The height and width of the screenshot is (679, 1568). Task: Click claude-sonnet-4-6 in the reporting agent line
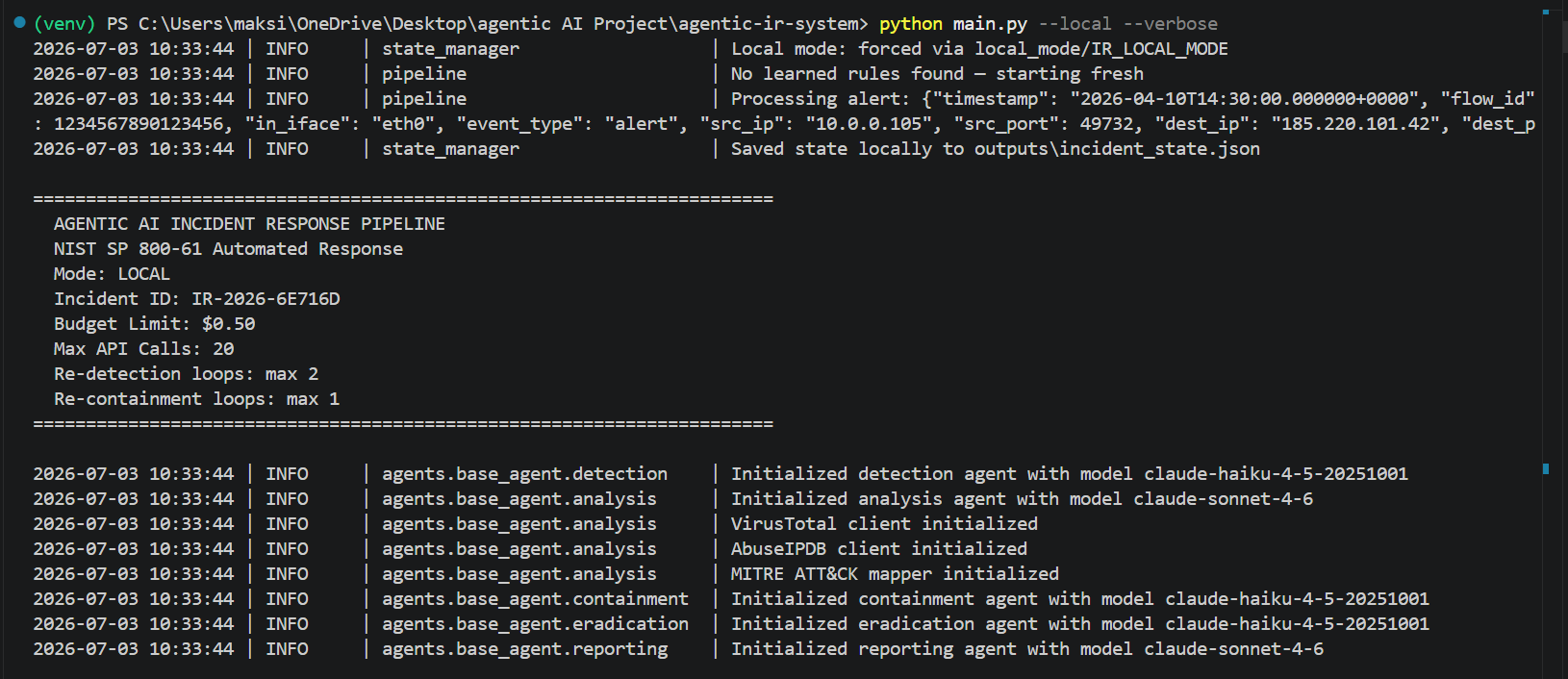pyautogui.click(x=1234, y=649)
